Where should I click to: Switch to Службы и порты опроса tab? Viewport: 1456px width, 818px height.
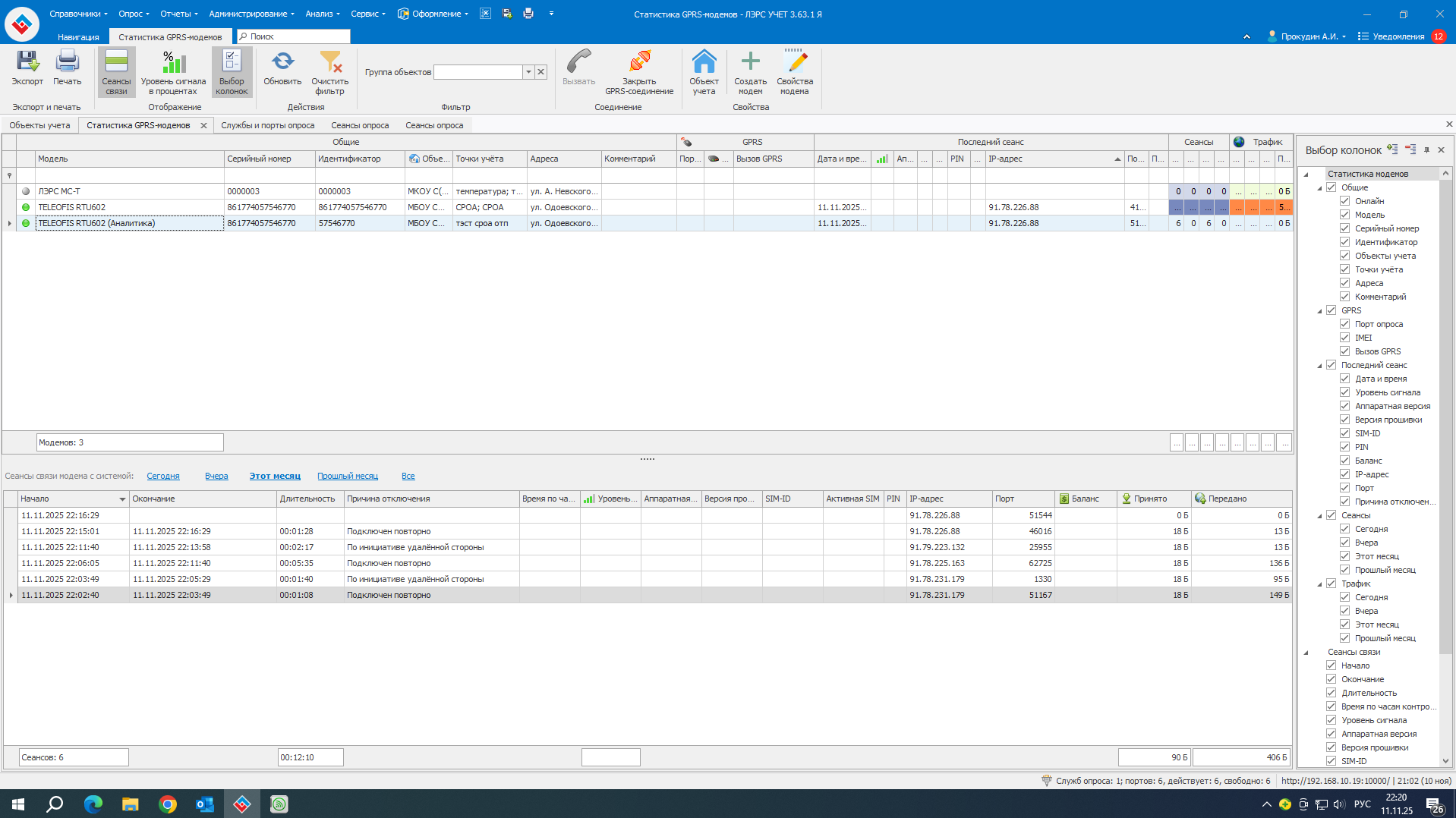267,125
